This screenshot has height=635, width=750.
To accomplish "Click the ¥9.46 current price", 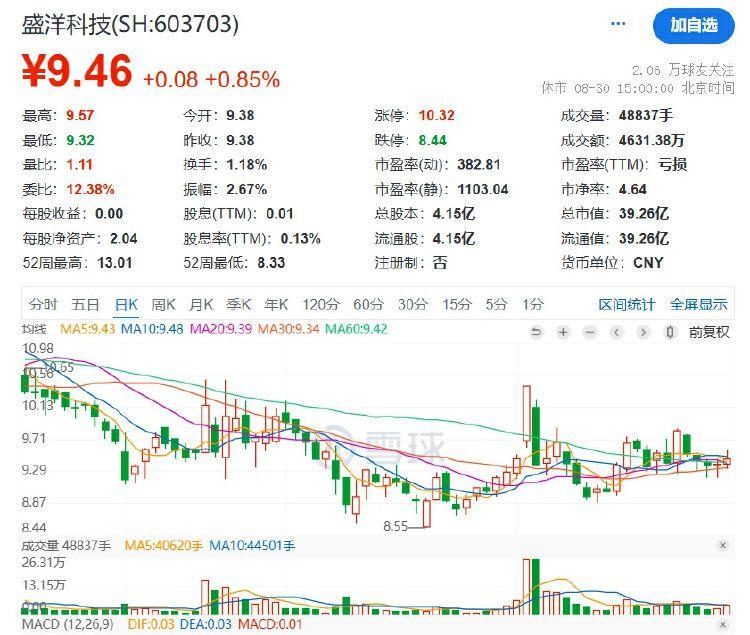I will 77,71.
